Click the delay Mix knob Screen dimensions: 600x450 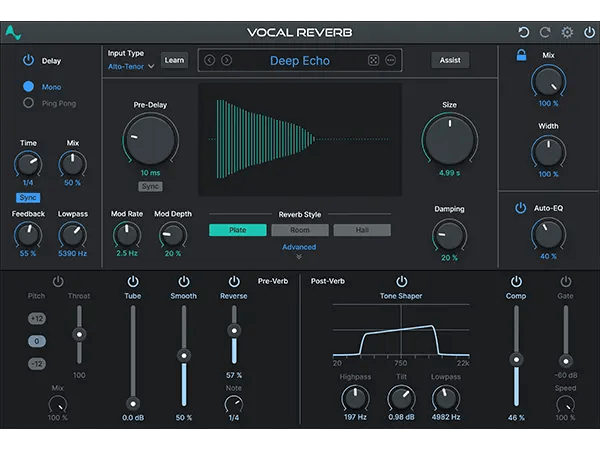72,164
